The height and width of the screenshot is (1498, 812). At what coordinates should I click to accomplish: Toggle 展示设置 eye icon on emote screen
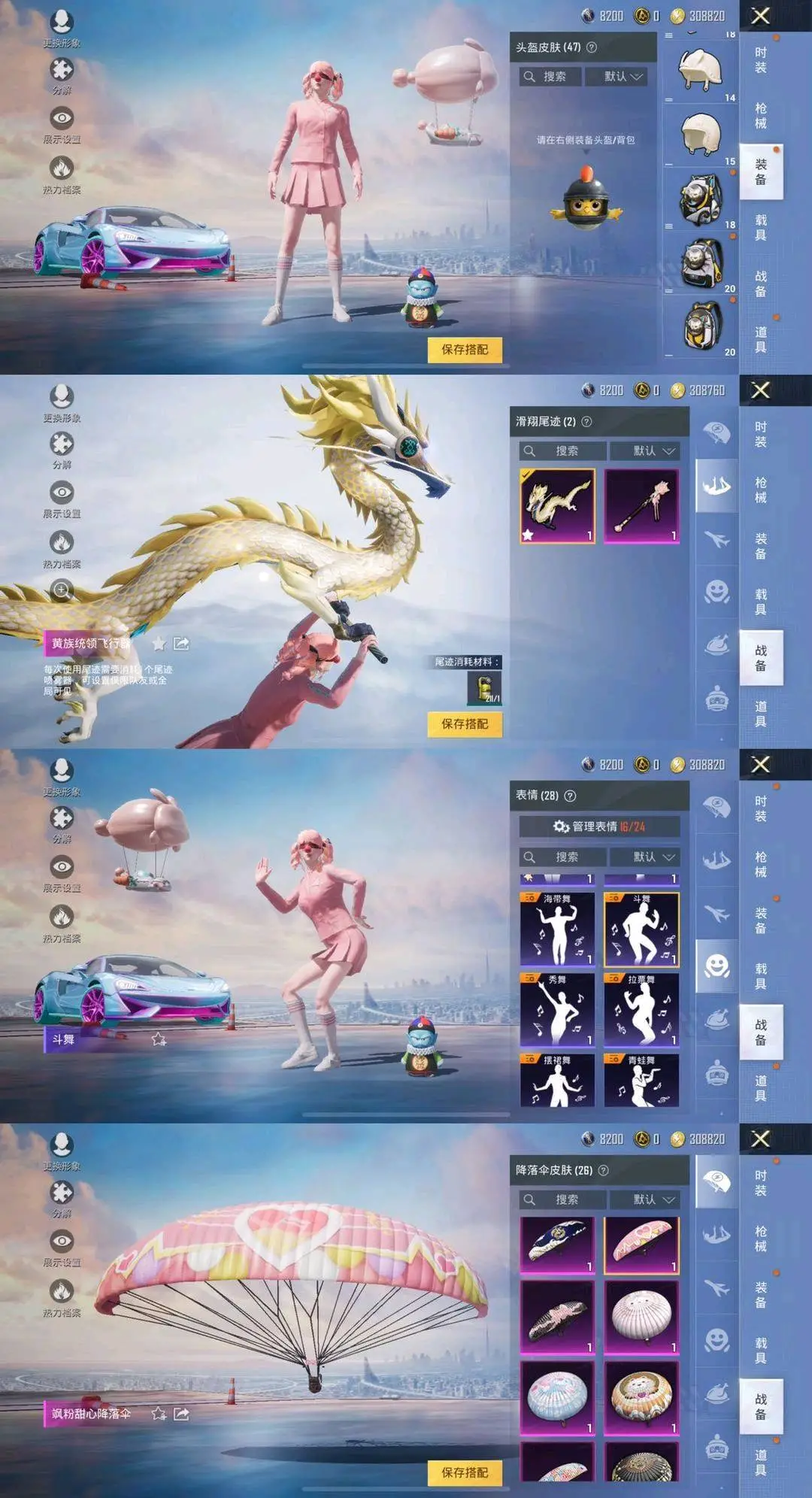click(x=62, y=867)
